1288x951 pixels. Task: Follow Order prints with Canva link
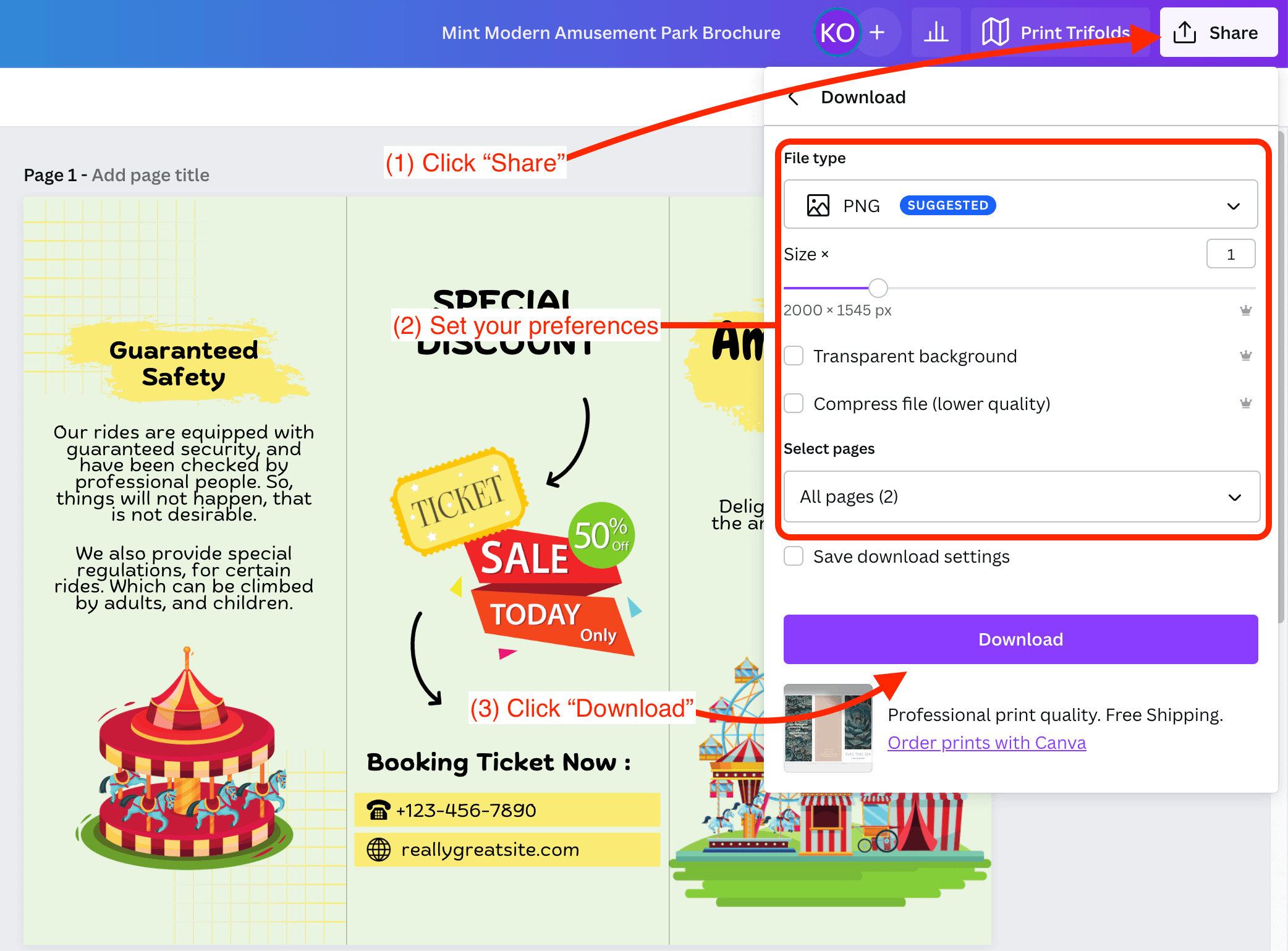[x=986, y=743]
